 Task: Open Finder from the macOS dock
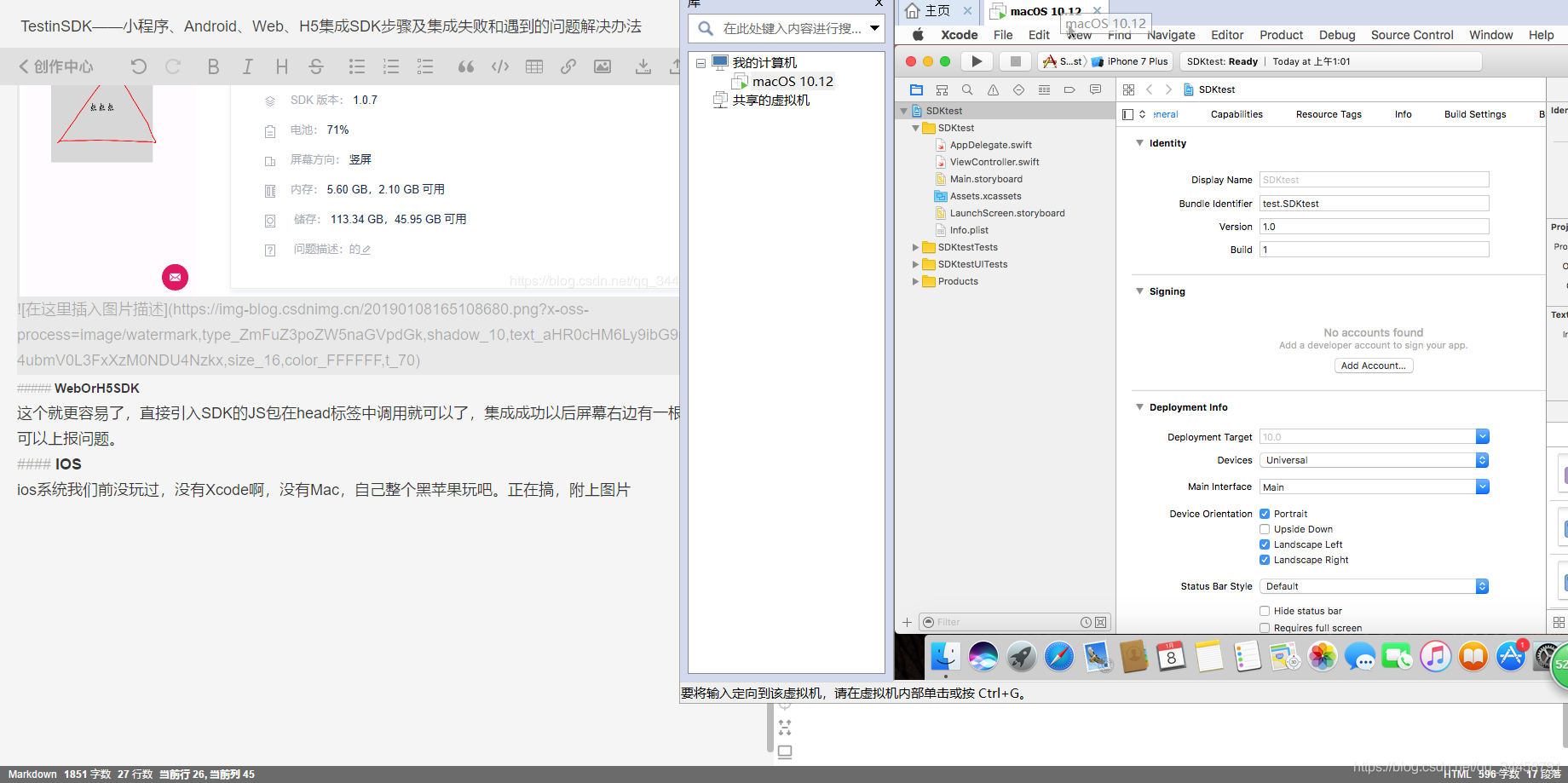click(945, 657)
